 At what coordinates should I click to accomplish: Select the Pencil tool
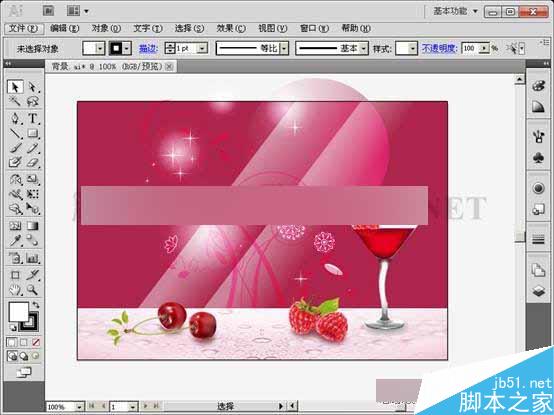pos(33,148)
